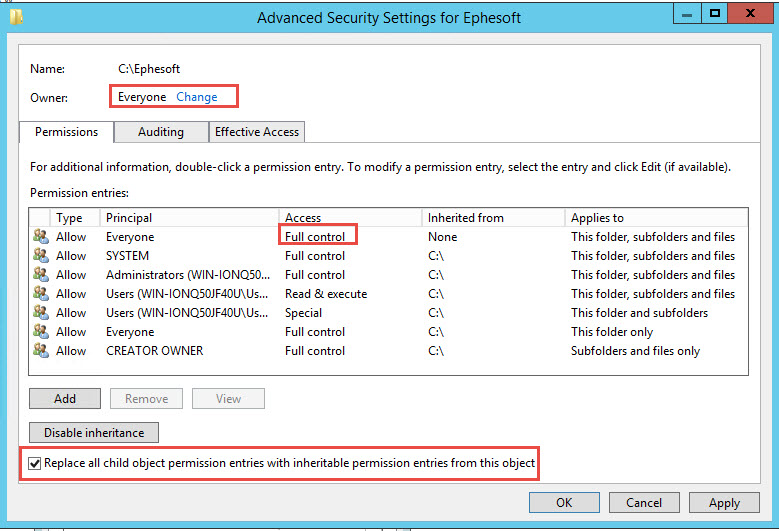779x531 pixels.
Task: Click the 'Special' access value
Action: click(304, 313)
